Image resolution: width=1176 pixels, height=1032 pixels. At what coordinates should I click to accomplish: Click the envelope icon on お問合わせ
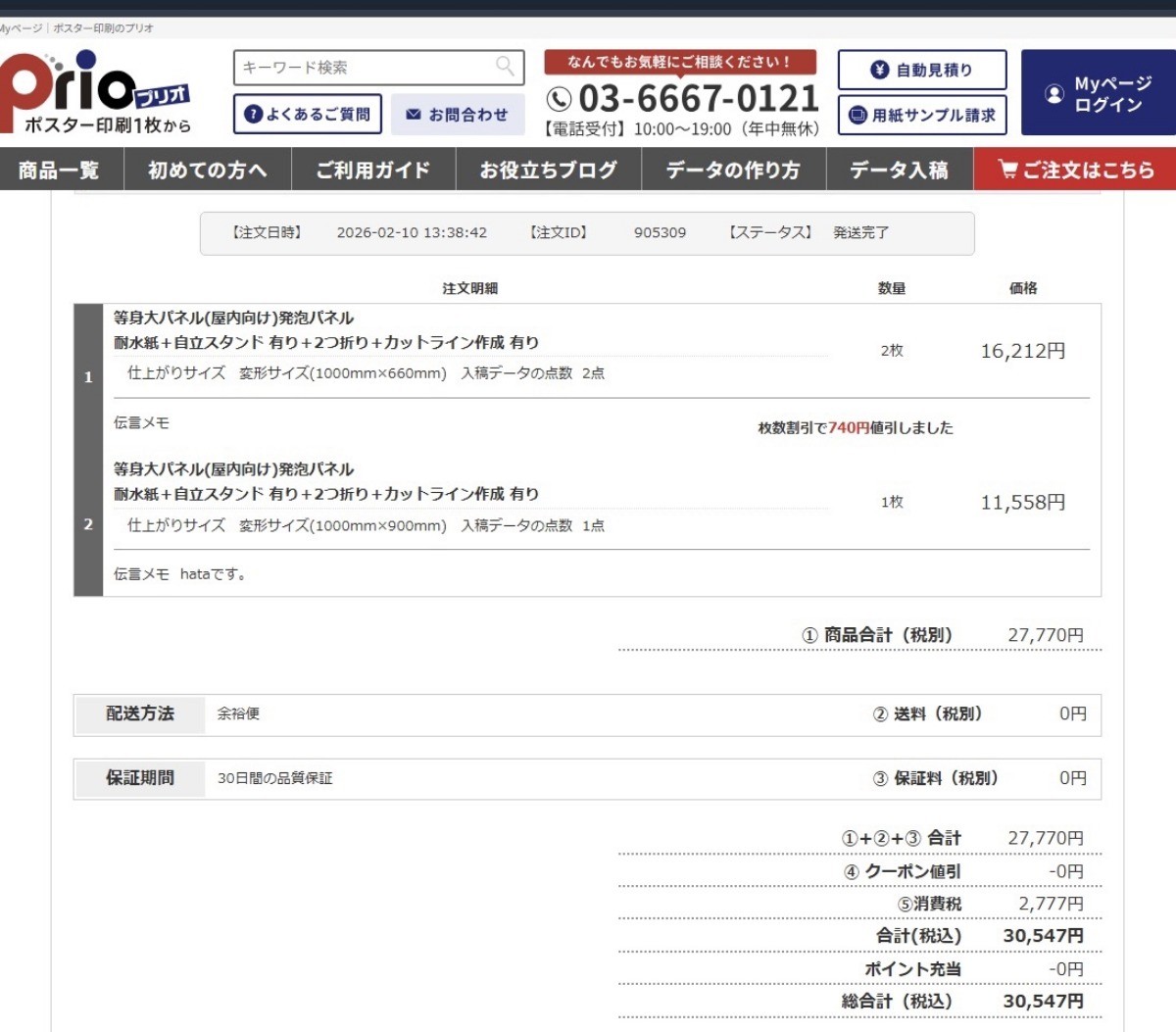tap(414, 115)
